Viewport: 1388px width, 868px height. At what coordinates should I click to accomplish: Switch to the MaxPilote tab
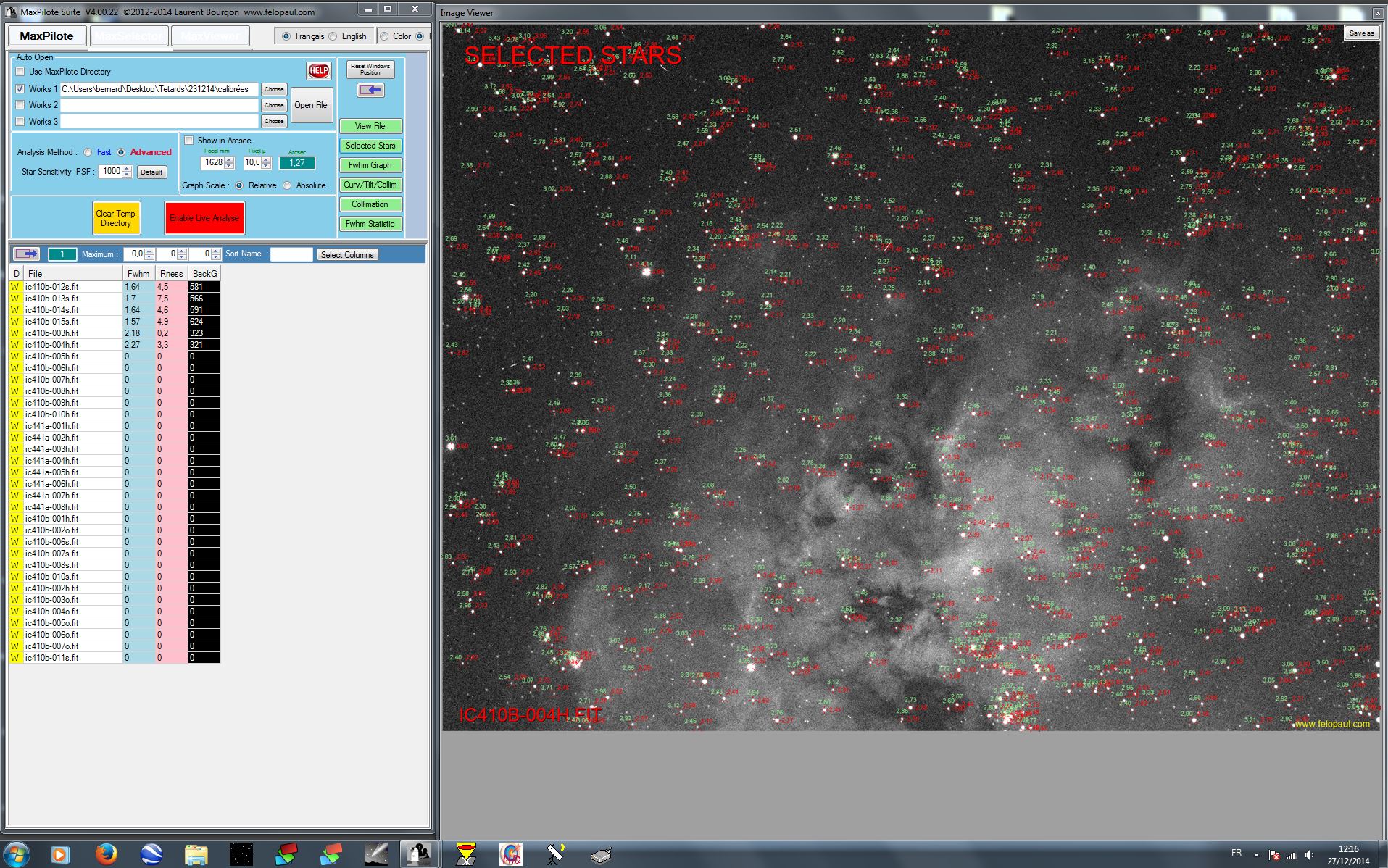point(46,36)
